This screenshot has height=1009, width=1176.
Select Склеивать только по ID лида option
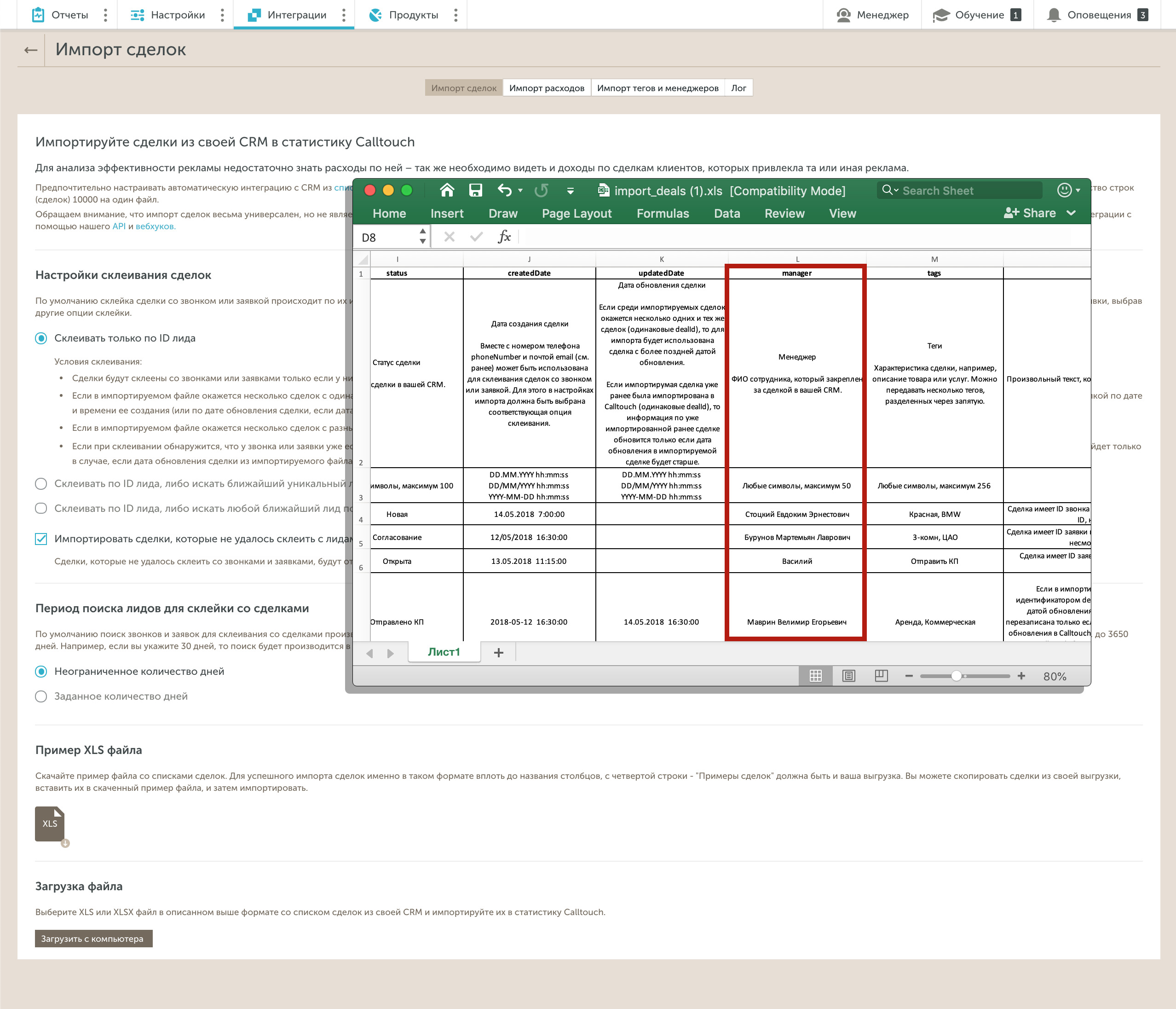coord(41,338)
